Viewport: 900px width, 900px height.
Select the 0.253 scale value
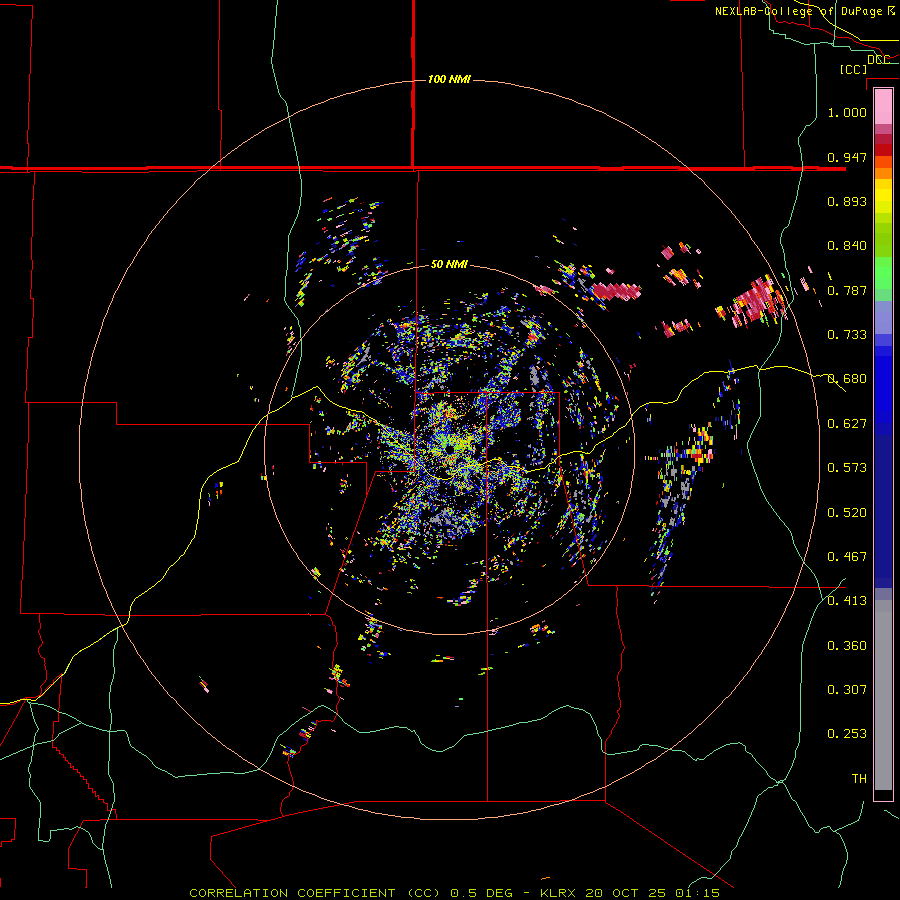click(x=847, y=734)
